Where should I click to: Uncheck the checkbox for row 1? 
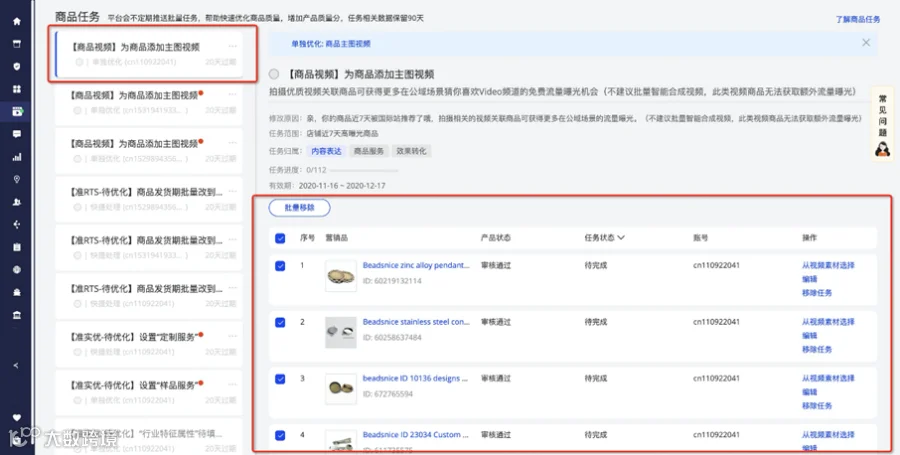tap(280, 266)
